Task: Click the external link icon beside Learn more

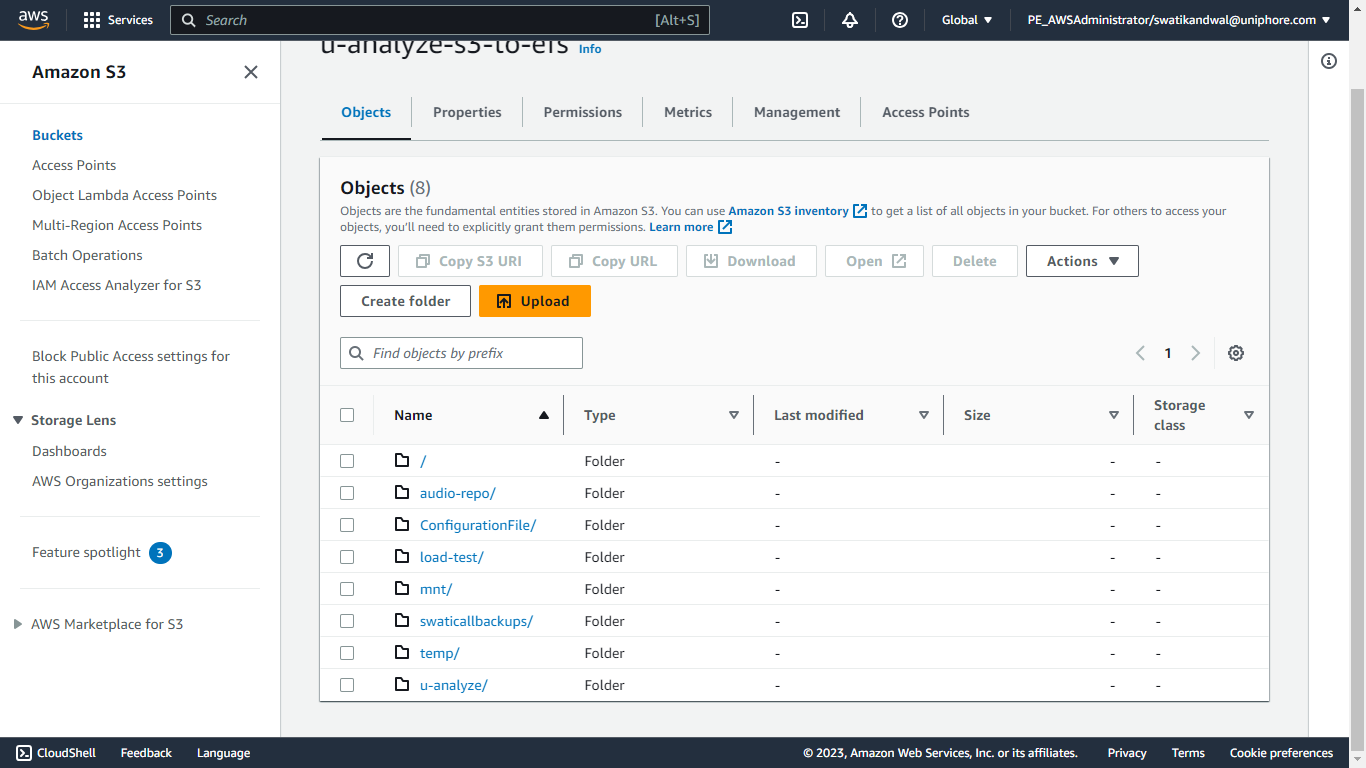Action: (x=725, y=227)
